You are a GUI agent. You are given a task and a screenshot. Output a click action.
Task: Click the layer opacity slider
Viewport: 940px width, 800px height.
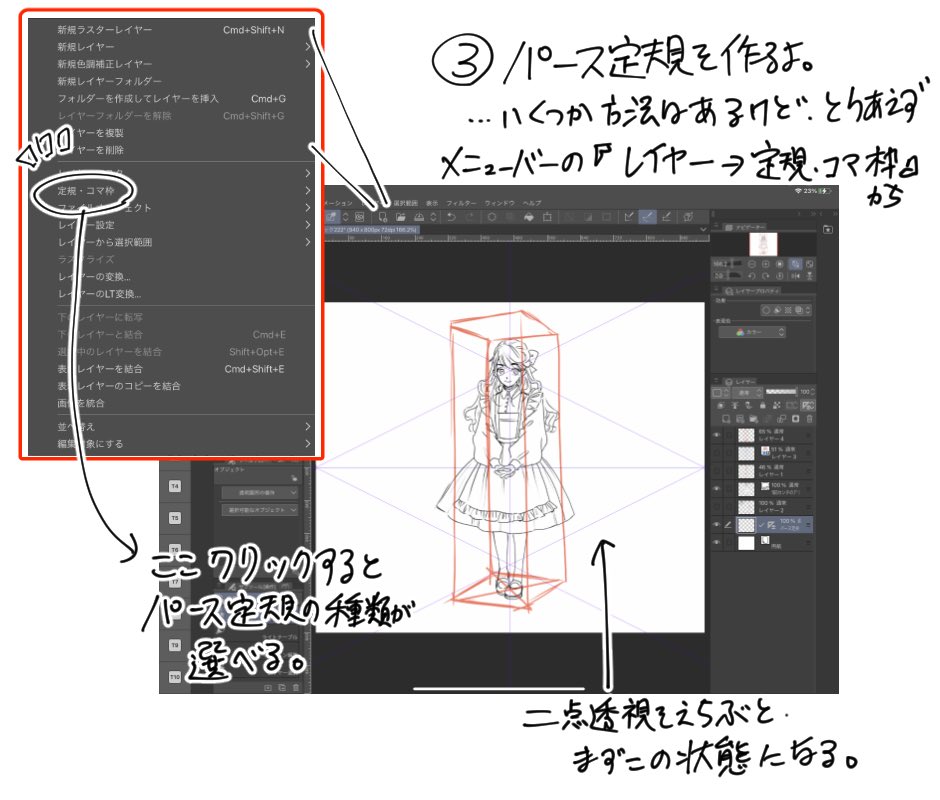pos(782,392)
